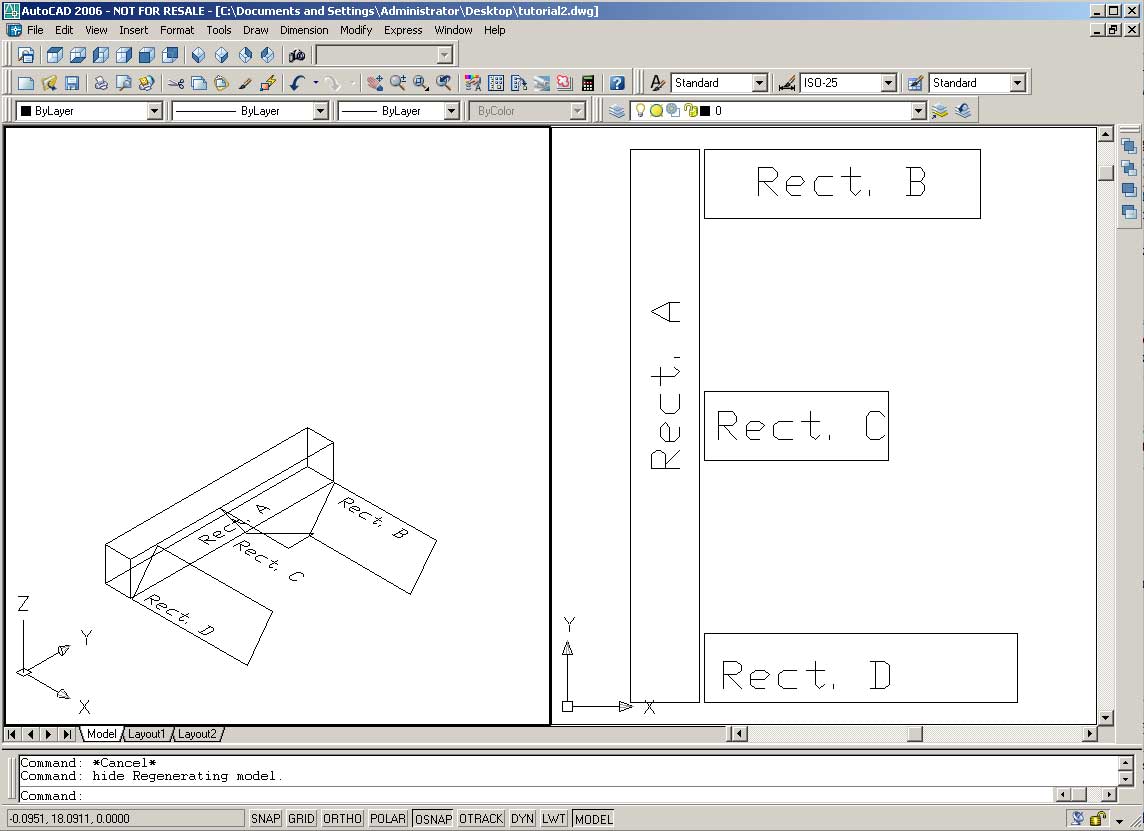1144x831 pixels.
Task: Click the Plot printer icon
Action: 101,83
